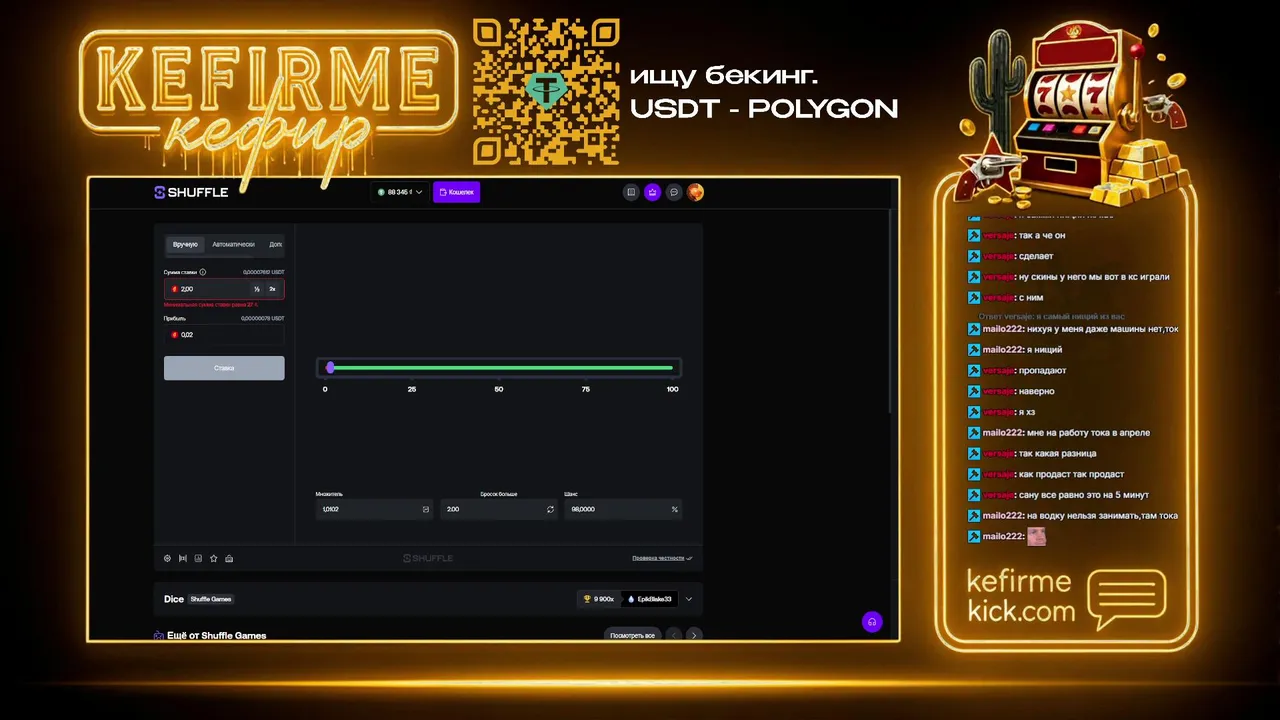Image resolution: width=1280 pixels, height=720 pixels.
Task: Click the Шанс field showing 98,0000
Action: tap(623, 509)
